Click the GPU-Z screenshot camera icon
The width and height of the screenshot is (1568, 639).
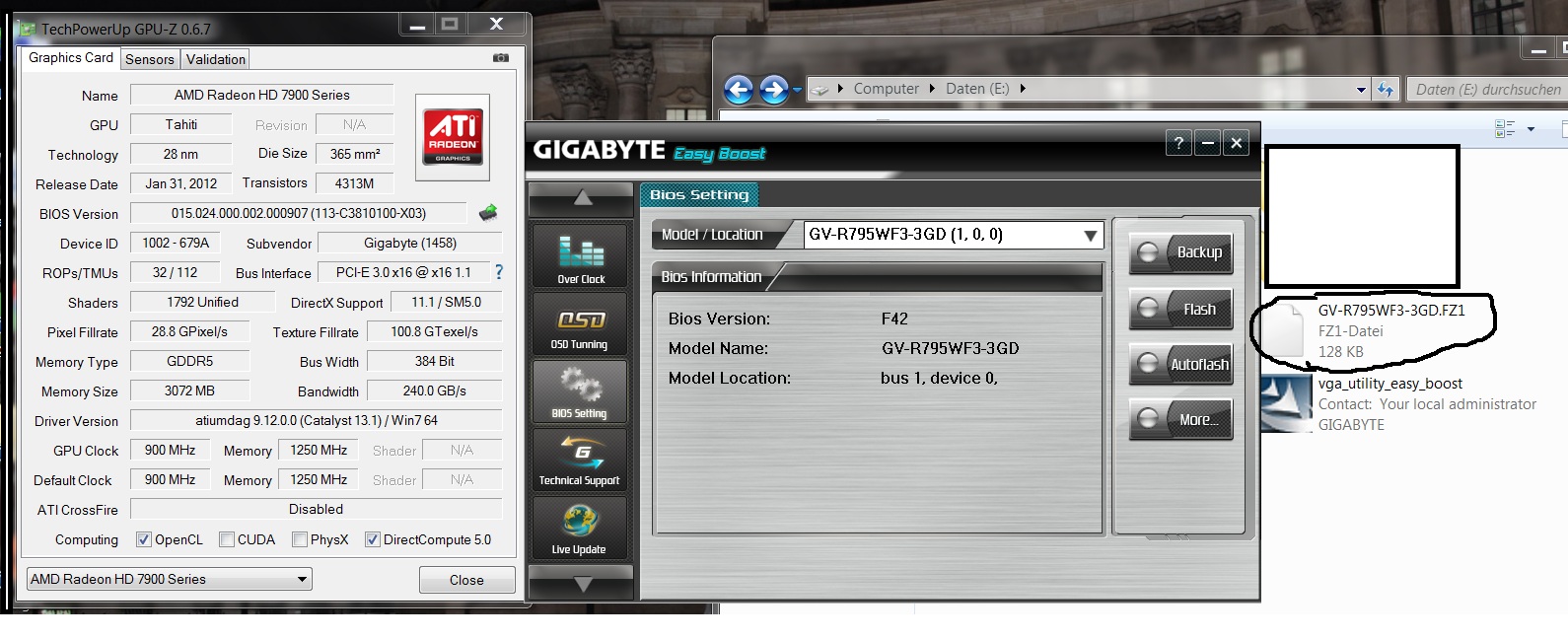[x=501, y=58]
